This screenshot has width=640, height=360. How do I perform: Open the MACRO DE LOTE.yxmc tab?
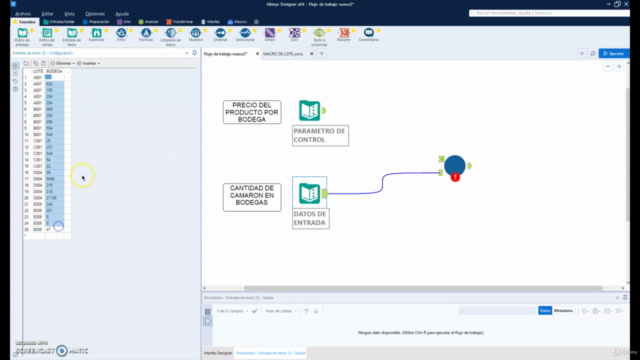point(283,54)
